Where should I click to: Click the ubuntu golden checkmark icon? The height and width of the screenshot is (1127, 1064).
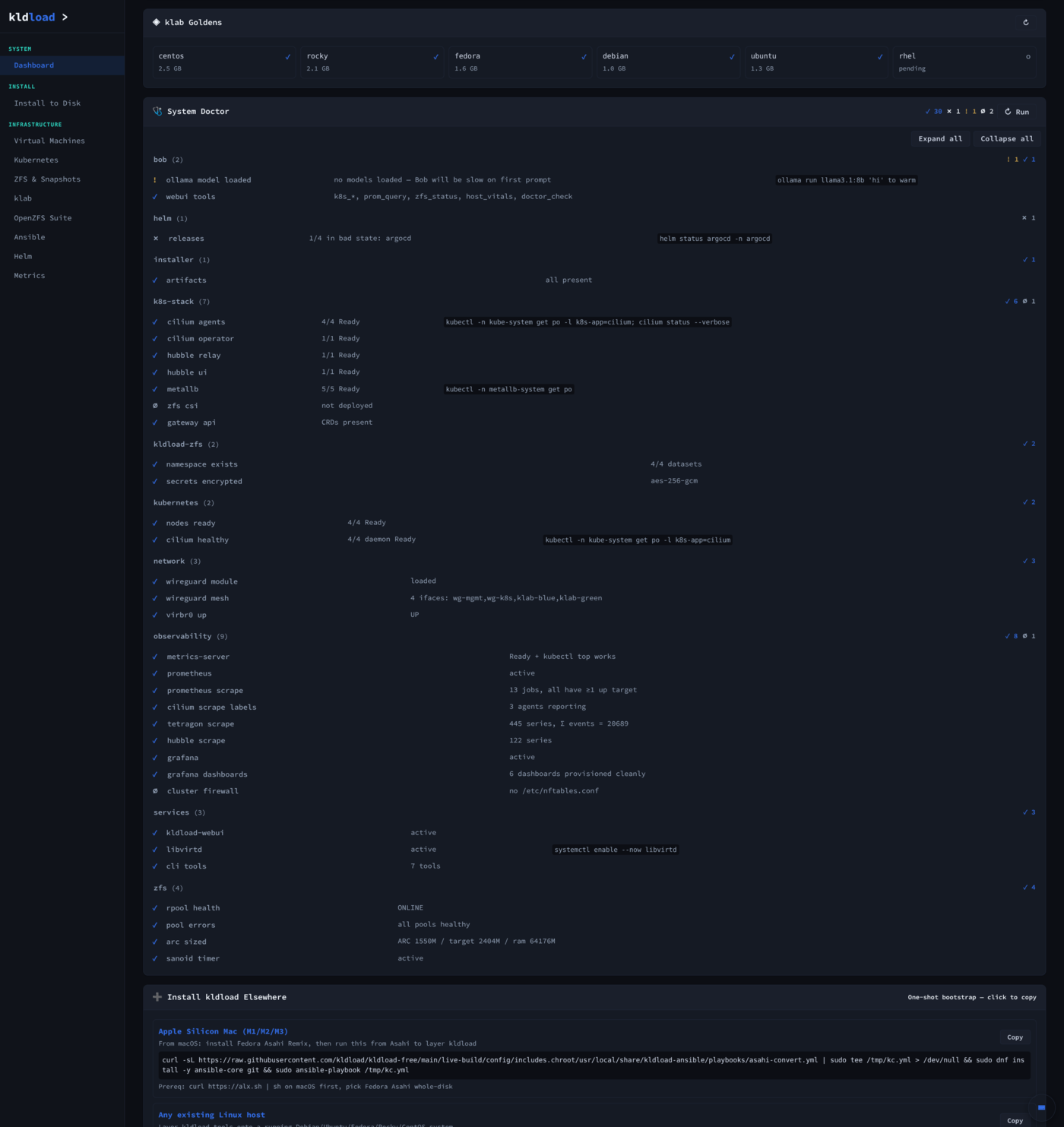(880, 57)
